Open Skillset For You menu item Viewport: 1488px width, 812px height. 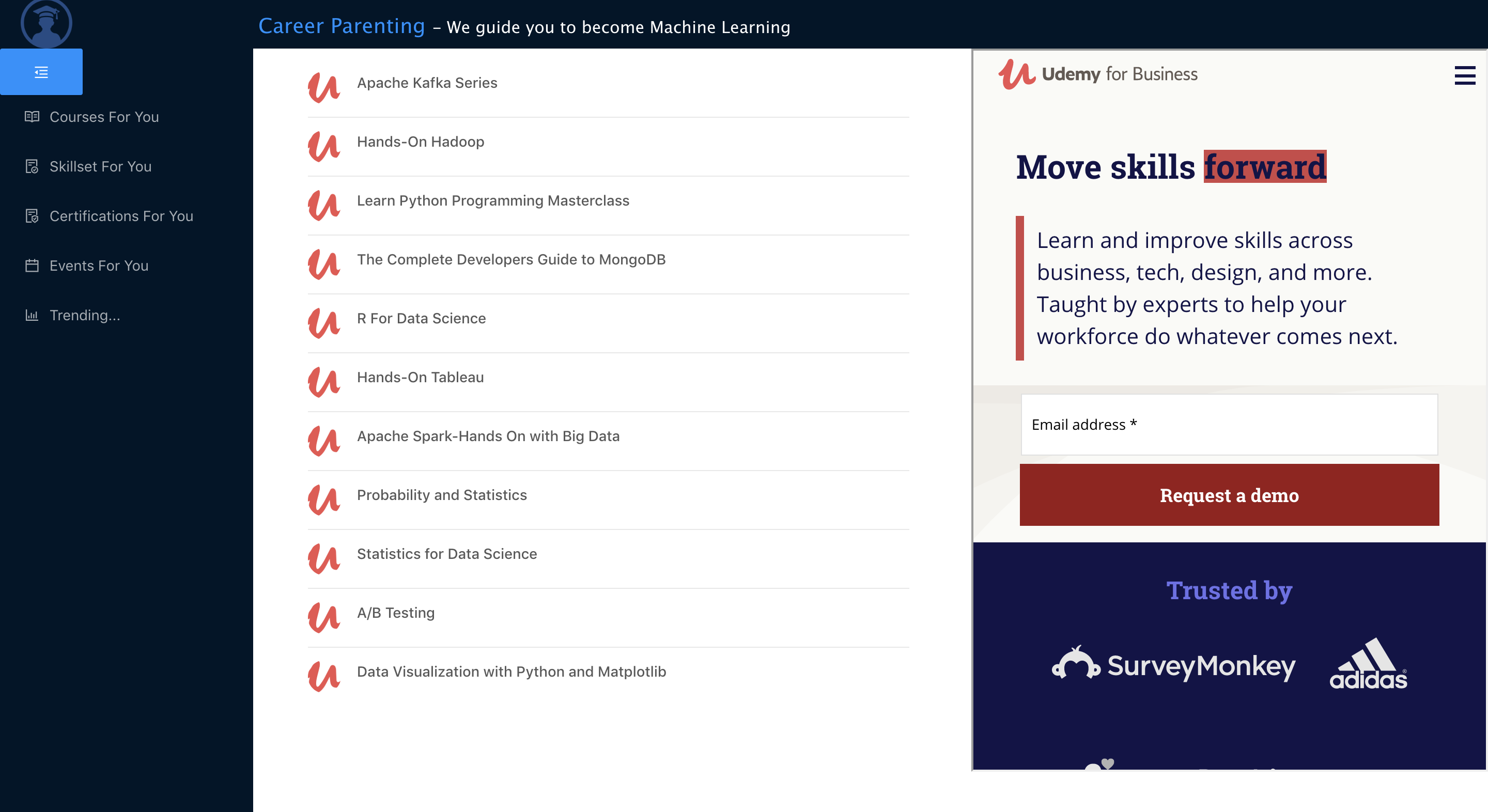point(101,166)
